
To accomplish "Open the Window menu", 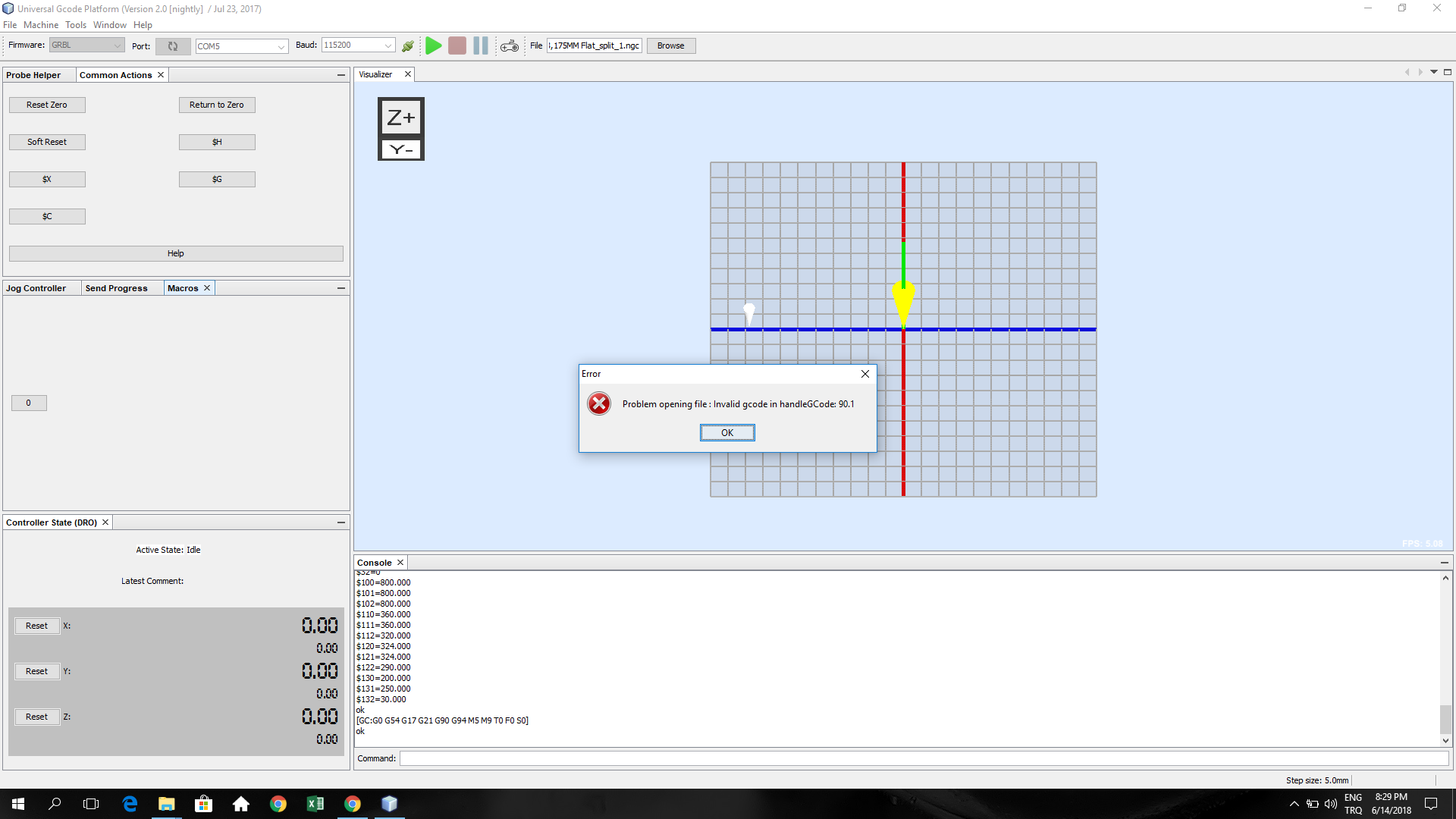I will 110,25.
